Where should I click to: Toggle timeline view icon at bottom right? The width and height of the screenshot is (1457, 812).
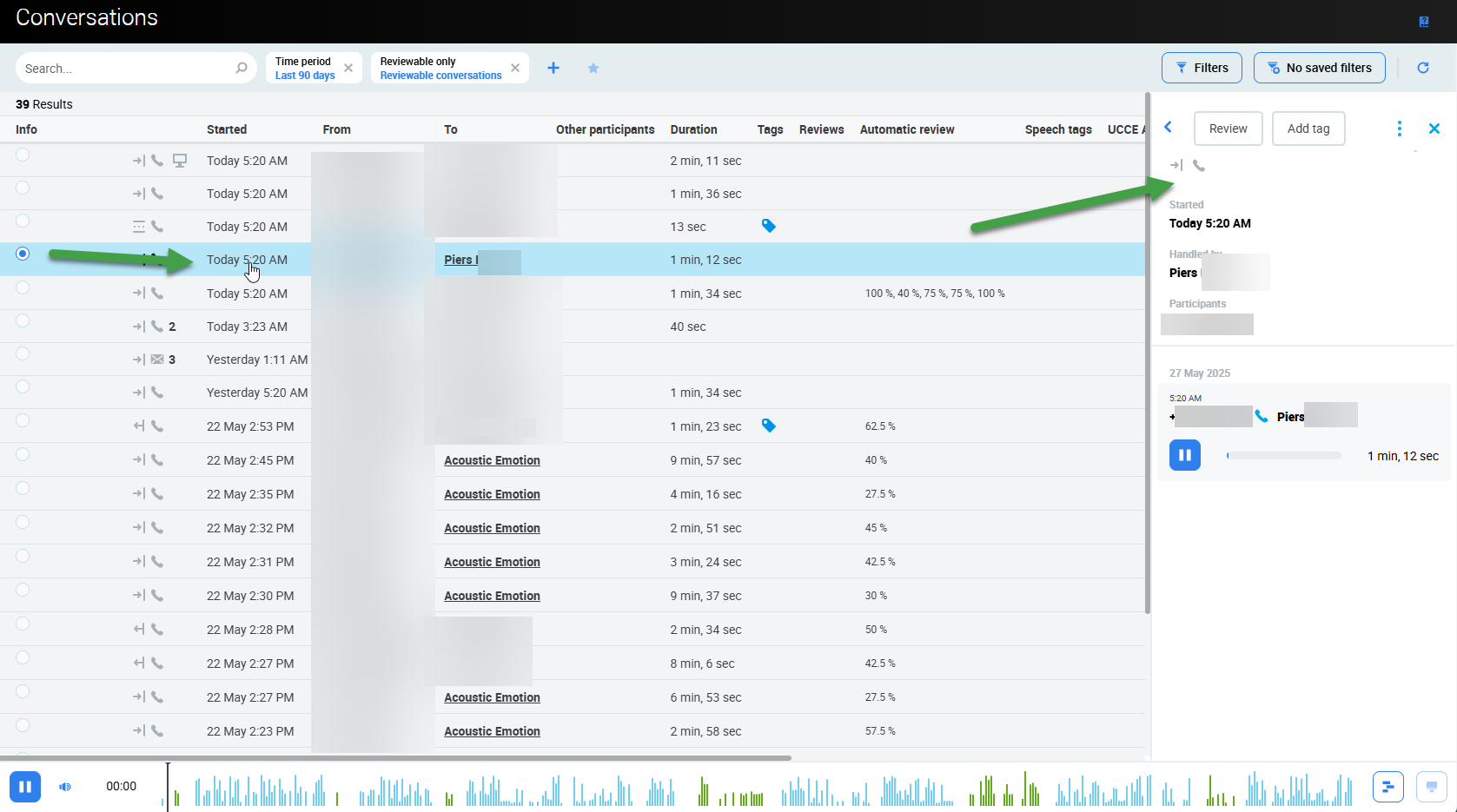click(x=1388, y=787)
